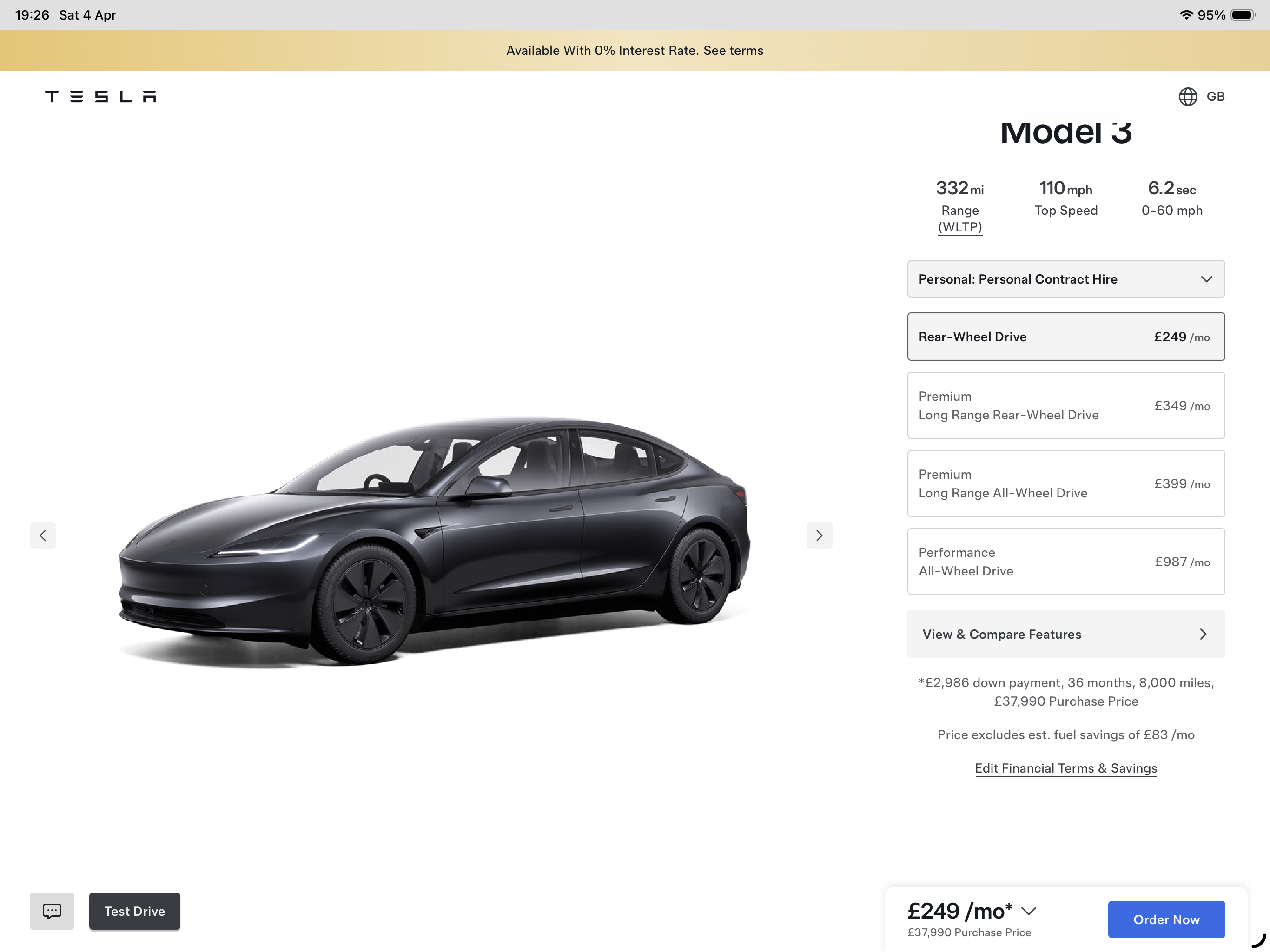Select Rear-Wheel Drive £249 option
The image size is (1270, 952).
click(1066, 337)
